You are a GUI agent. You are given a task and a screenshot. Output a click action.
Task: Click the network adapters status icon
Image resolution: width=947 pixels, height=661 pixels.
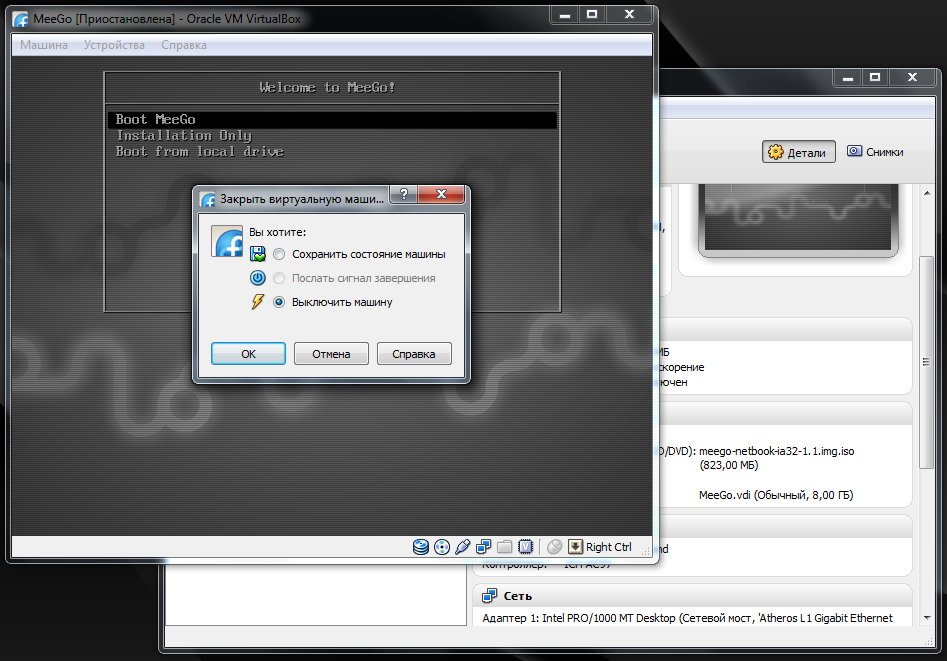pos(484,547)
